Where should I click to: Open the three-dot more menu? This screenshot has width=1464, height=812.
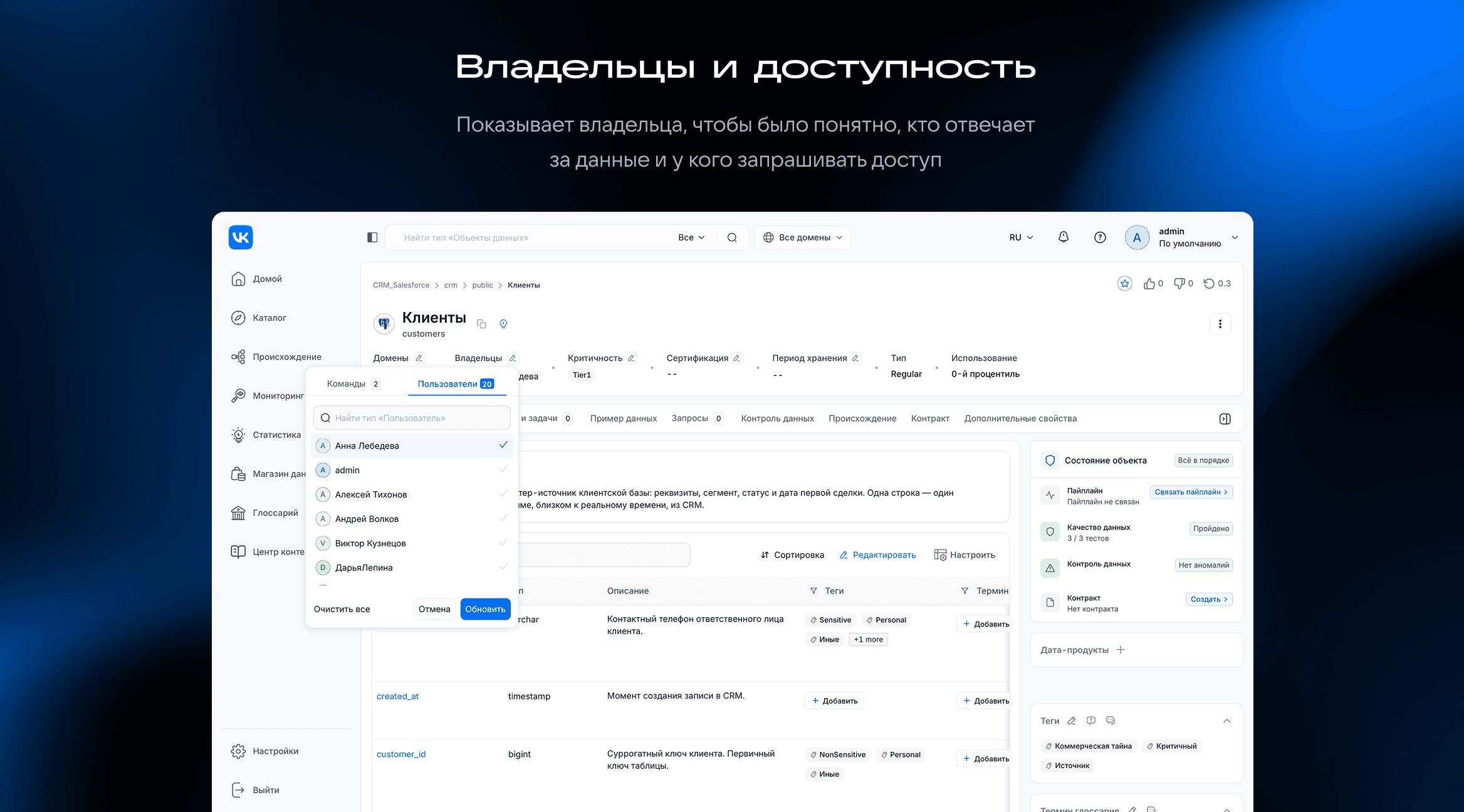pos(1220,324)
